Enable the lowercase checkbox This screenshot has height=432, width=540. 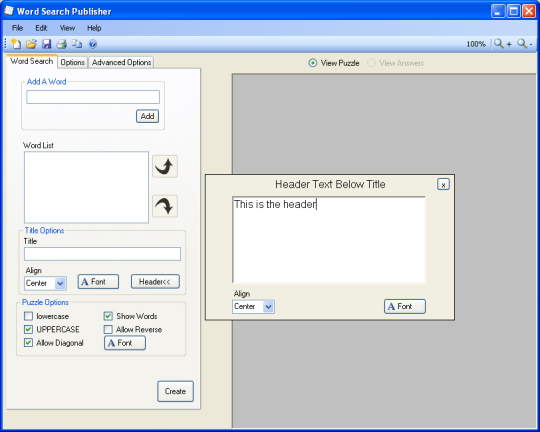click(x=29, y=316)
